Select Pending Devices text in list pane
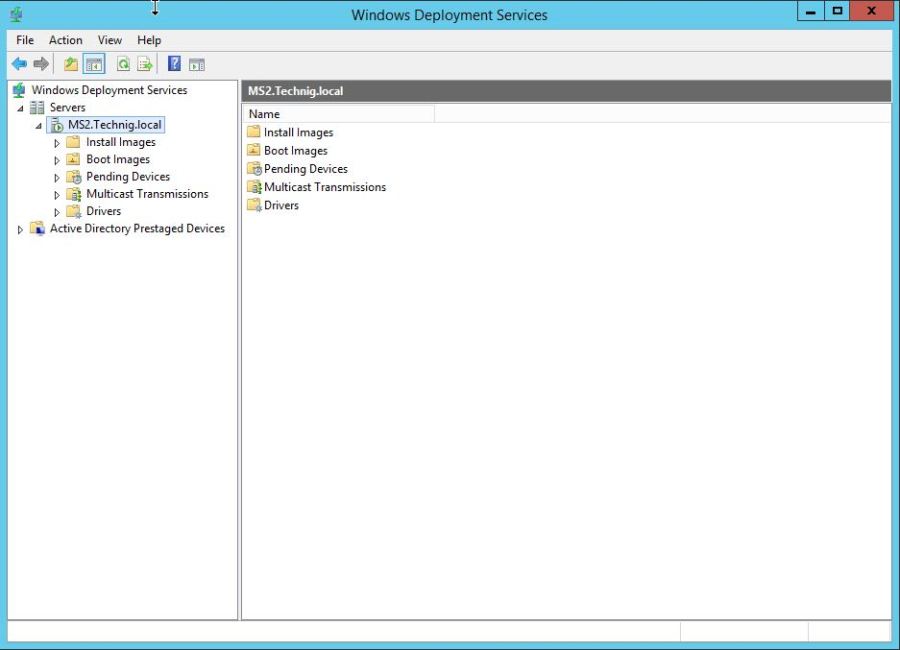The width and height of the screenshot is (900, 650). tap(306, 169)
